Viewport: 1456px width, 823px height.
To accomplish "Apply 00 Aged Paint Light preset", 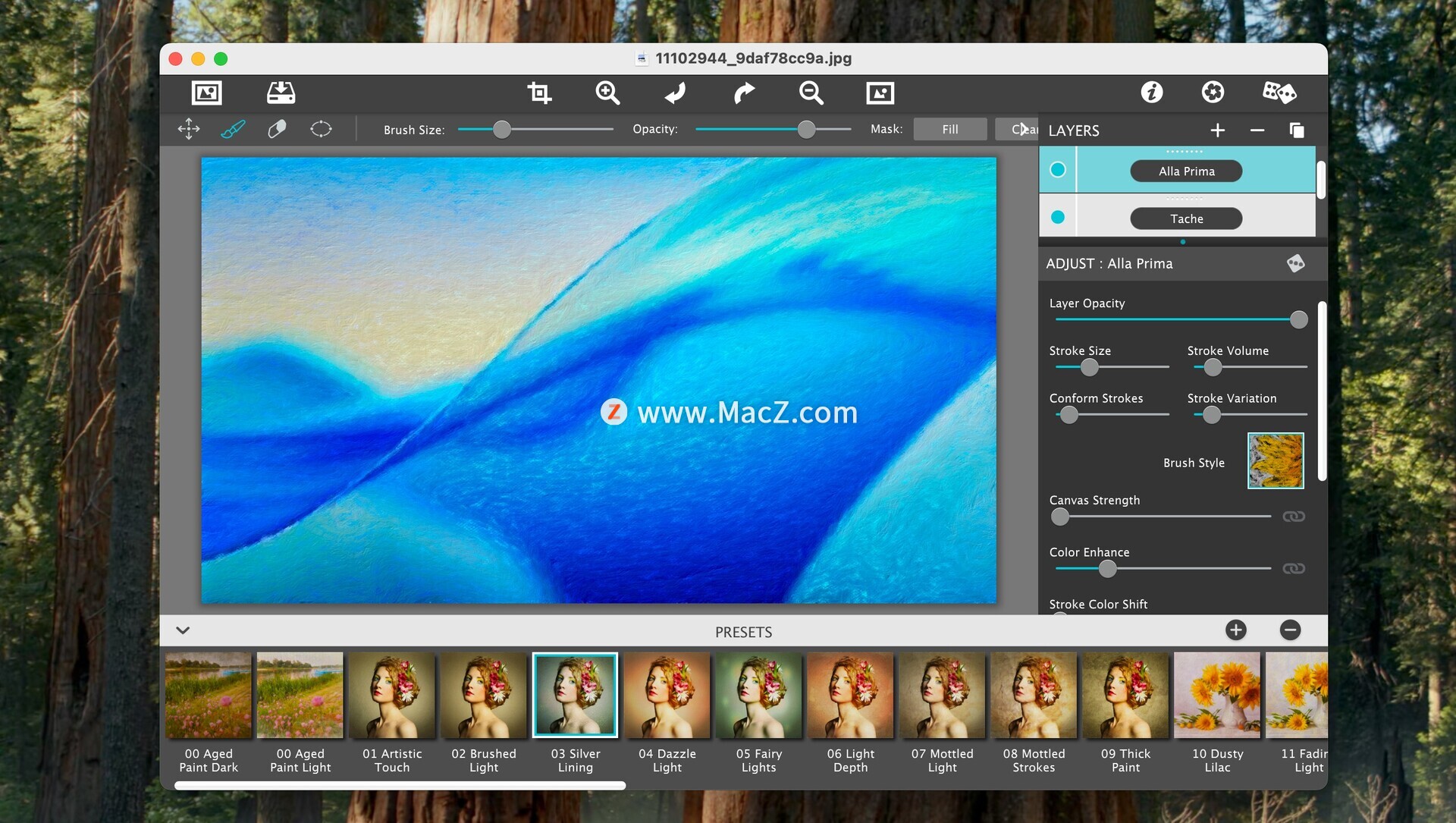I will [x=300, y=695].
